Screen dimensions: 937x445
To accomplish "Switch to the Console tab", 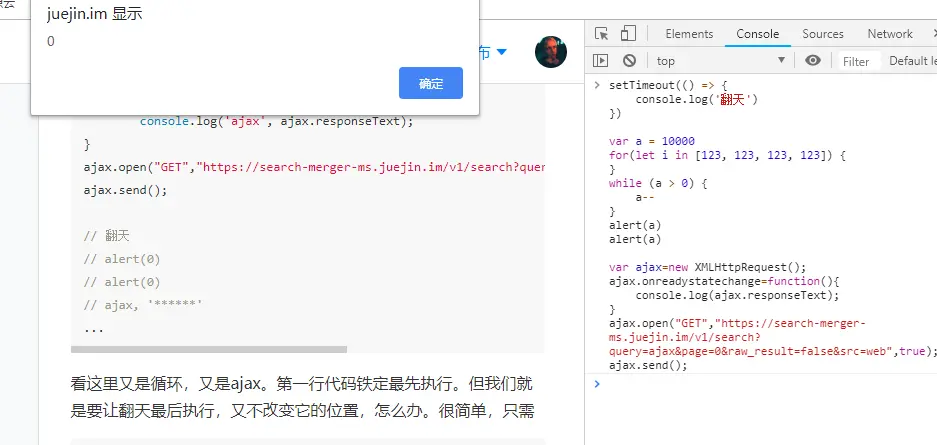I will 758,34.
